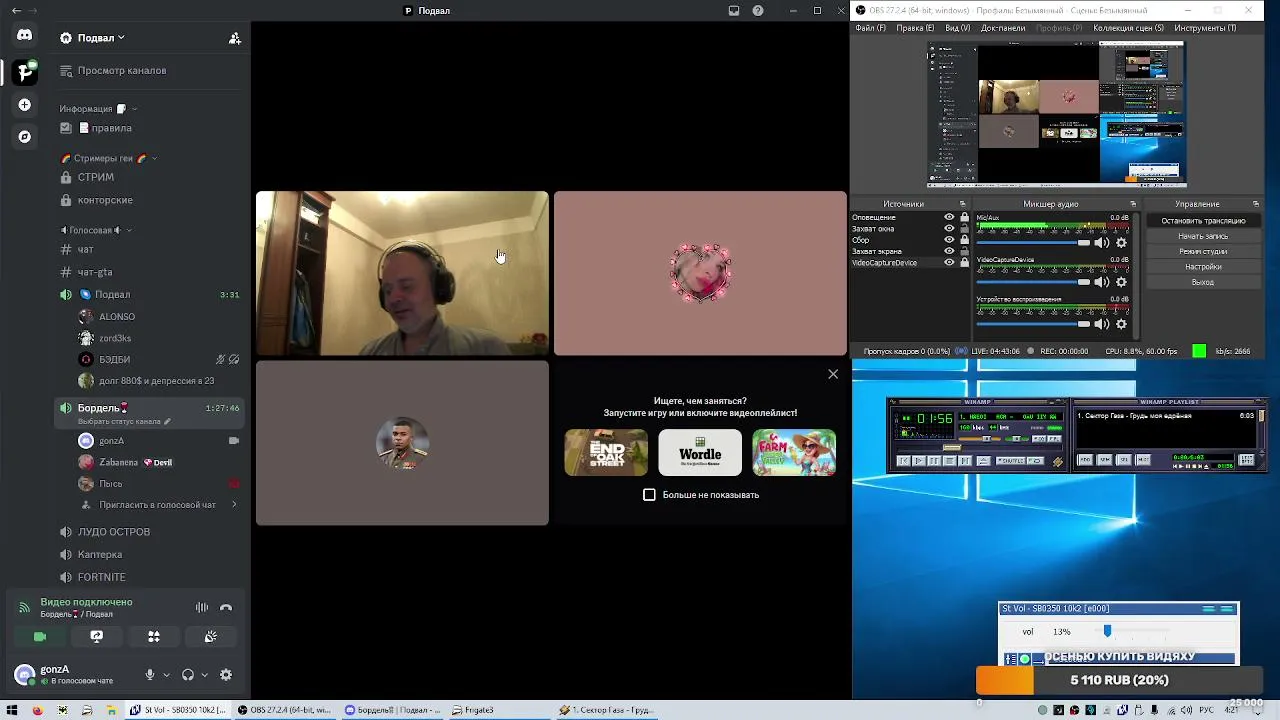Screen dimensions: 1280x720
Task: Toggle Winamp shuffle button
Action: click(x=1010, y=461)
